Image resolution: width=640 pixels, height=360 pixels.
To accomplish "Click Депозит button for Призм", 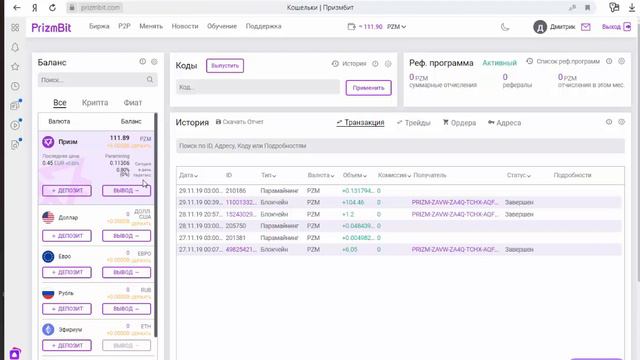I will pos(67,191).
